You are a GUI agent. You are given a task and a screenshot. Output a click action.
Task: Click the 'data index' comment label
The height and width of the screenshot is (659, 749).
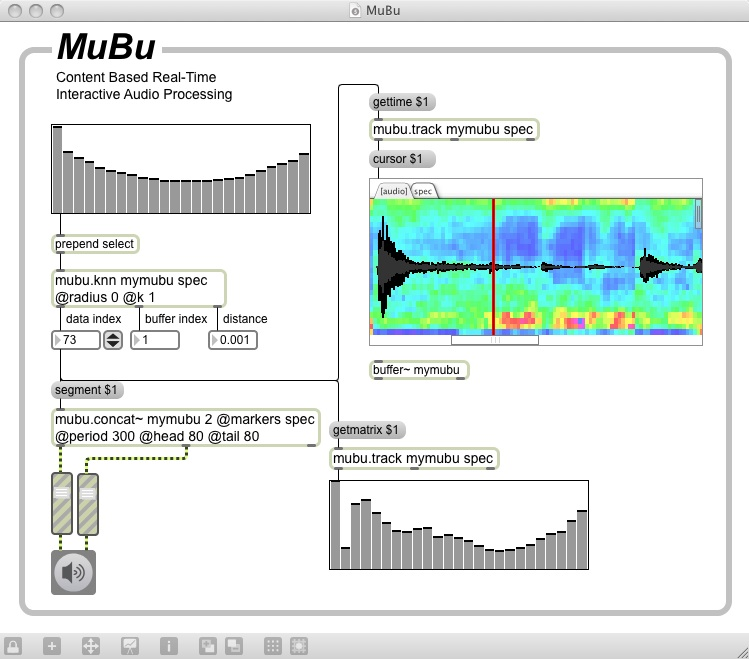point(94,319)
